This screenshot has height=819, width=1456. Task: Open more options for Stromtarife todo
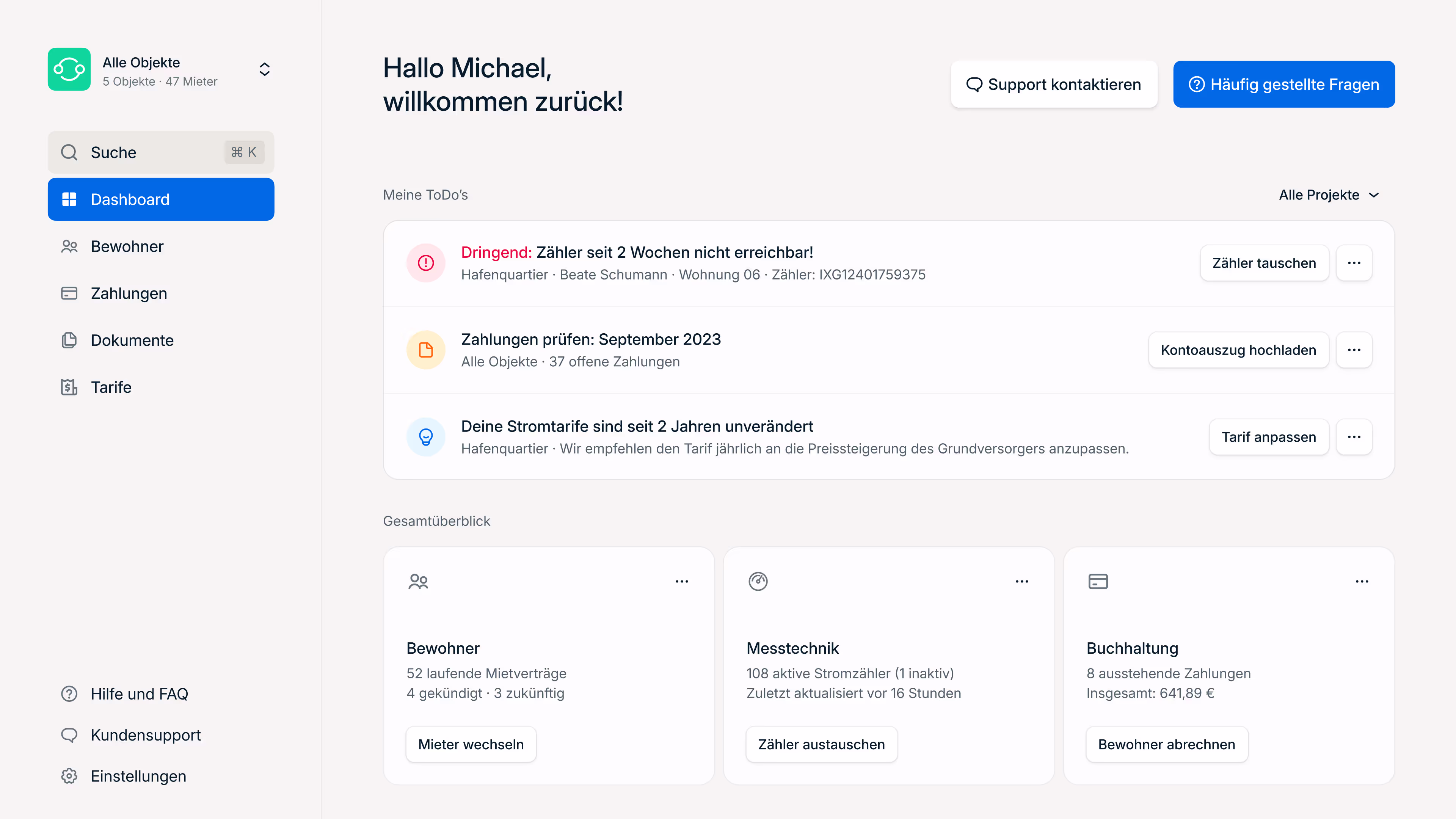click(1354, 437)
